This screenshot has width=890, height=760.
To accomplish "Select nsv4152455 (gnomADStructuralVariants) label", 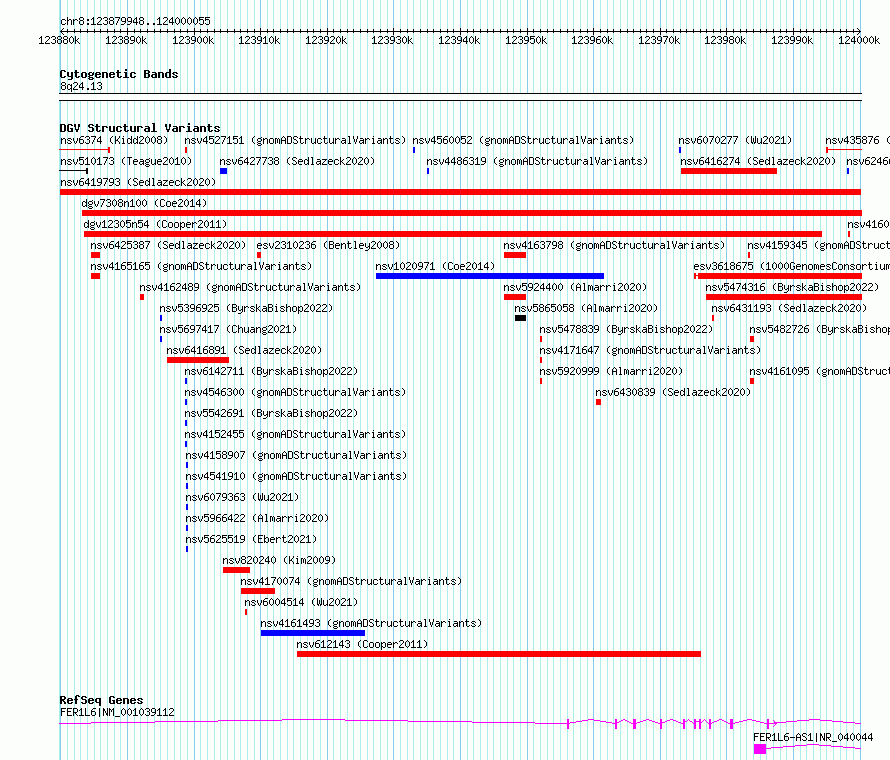I will tap(295, 434).
